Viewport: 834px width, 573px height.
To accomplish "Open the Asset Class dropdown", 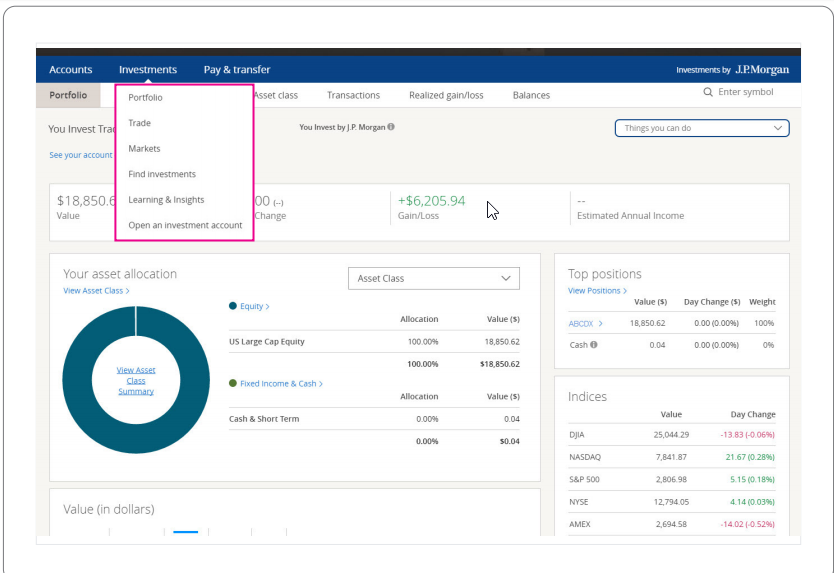I will (x=433, y=278).
